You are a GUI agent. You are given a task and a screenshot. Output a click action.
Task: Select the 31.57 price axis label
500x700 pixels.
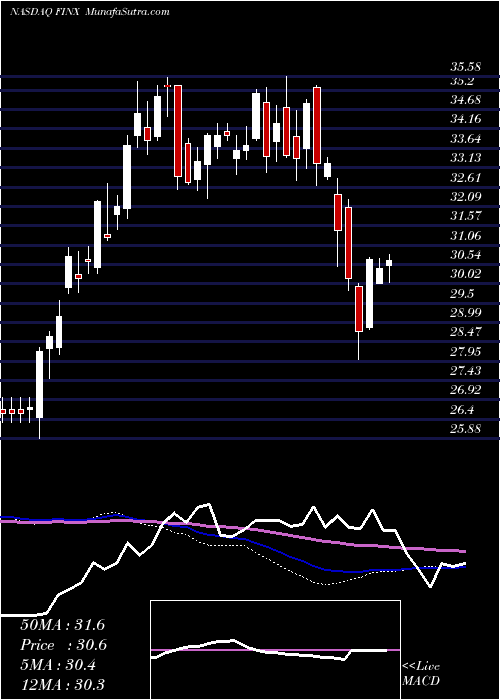465,216
